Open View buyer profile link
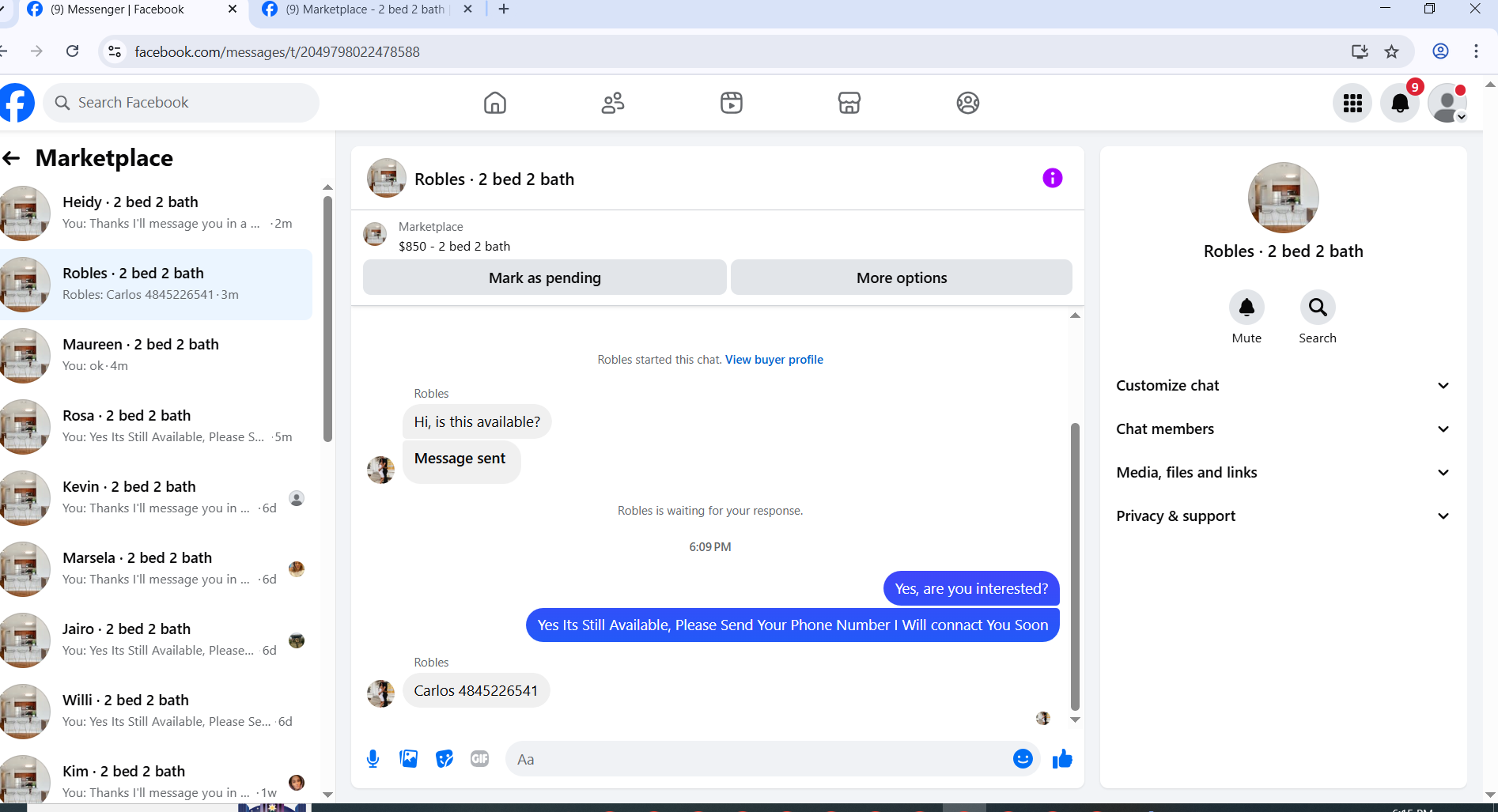 [774, 360]
